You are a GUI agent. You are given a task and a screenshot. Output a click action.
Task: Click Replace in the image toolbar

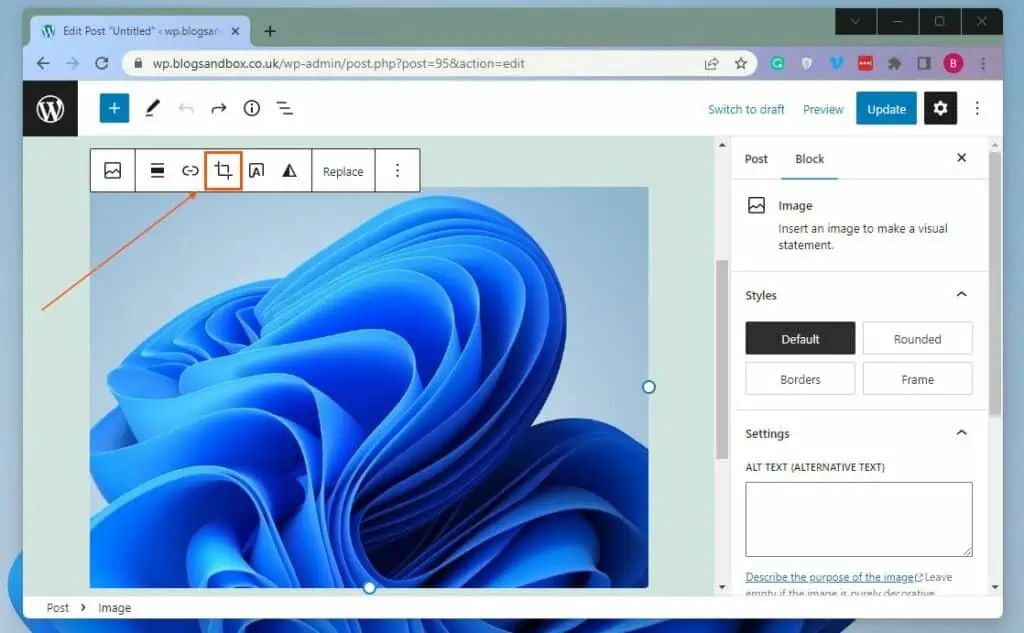tap(343, 171)
